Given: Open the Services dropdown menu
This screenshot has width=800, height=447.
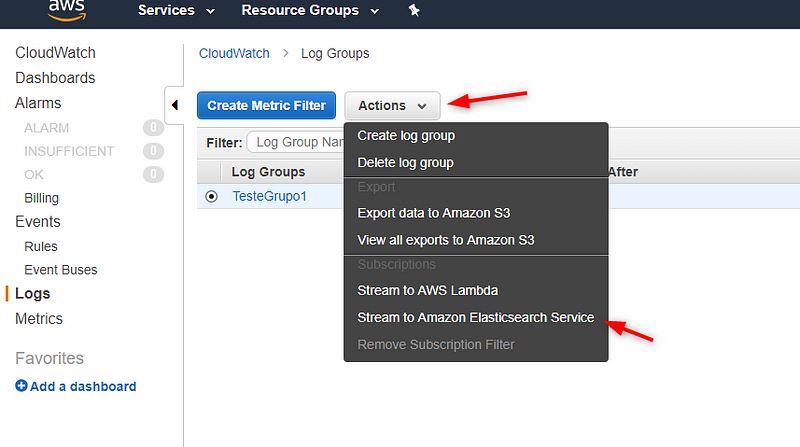Looking at the screenshot, I should click(176, 10).
